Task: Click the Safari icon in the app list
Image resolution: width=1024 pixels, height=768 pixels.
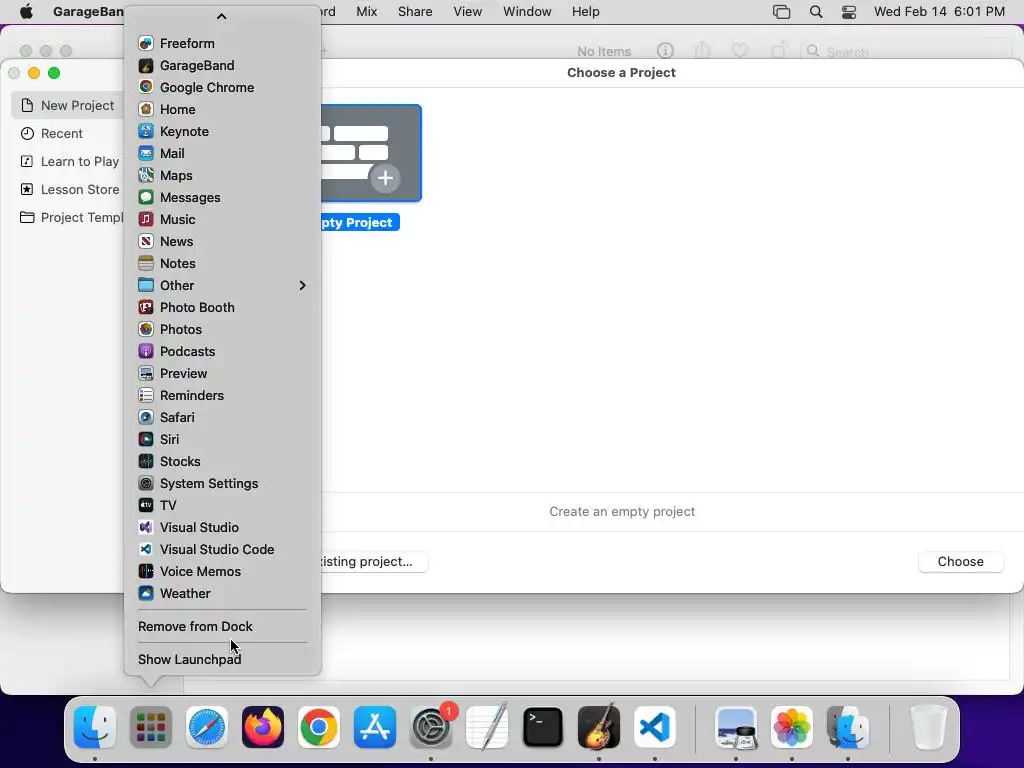Action: pyautogui.click(x=146, y=417)
